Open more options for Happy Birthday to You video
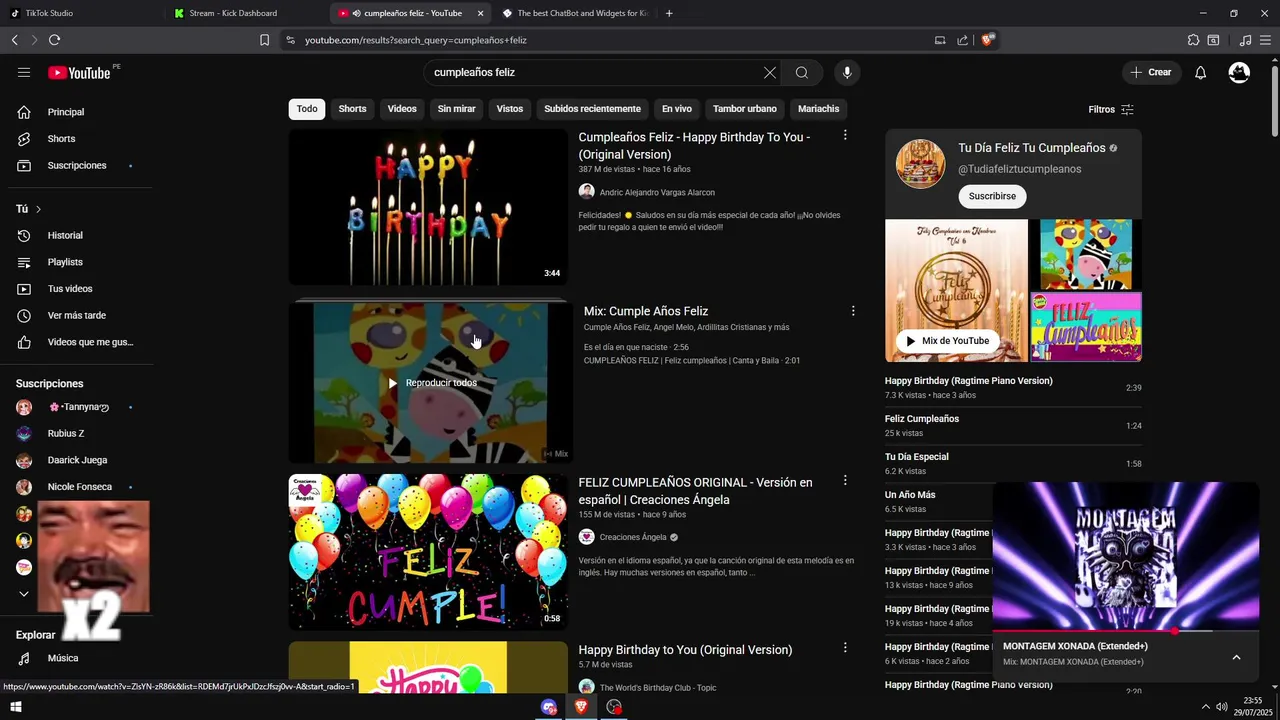Image resolution: width=1280 pixels, height=720 pixels. pos(845,648)
